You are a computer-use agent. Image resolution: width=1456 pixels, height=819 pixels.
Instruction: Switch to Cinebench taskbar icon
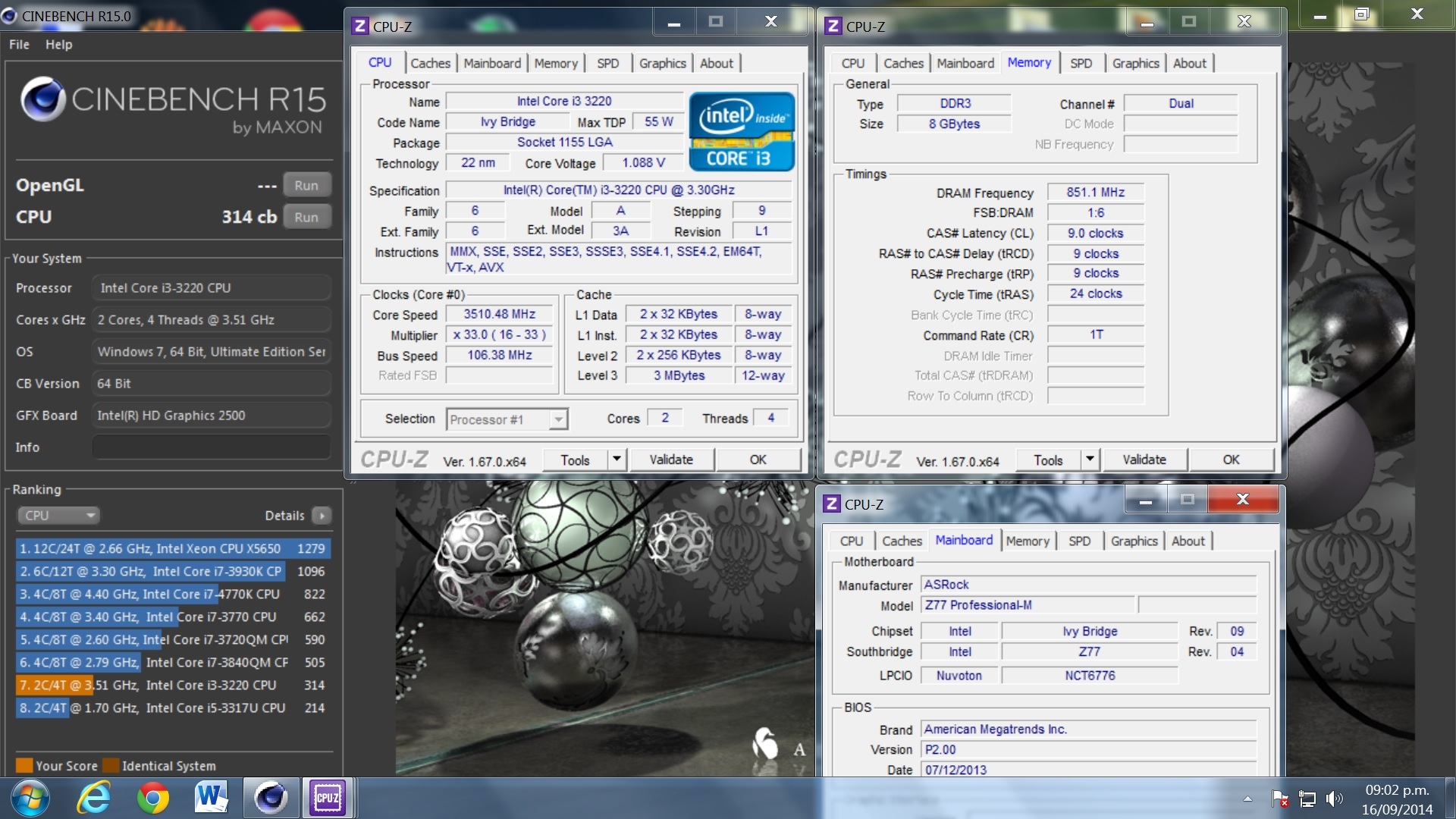point(270,798)
